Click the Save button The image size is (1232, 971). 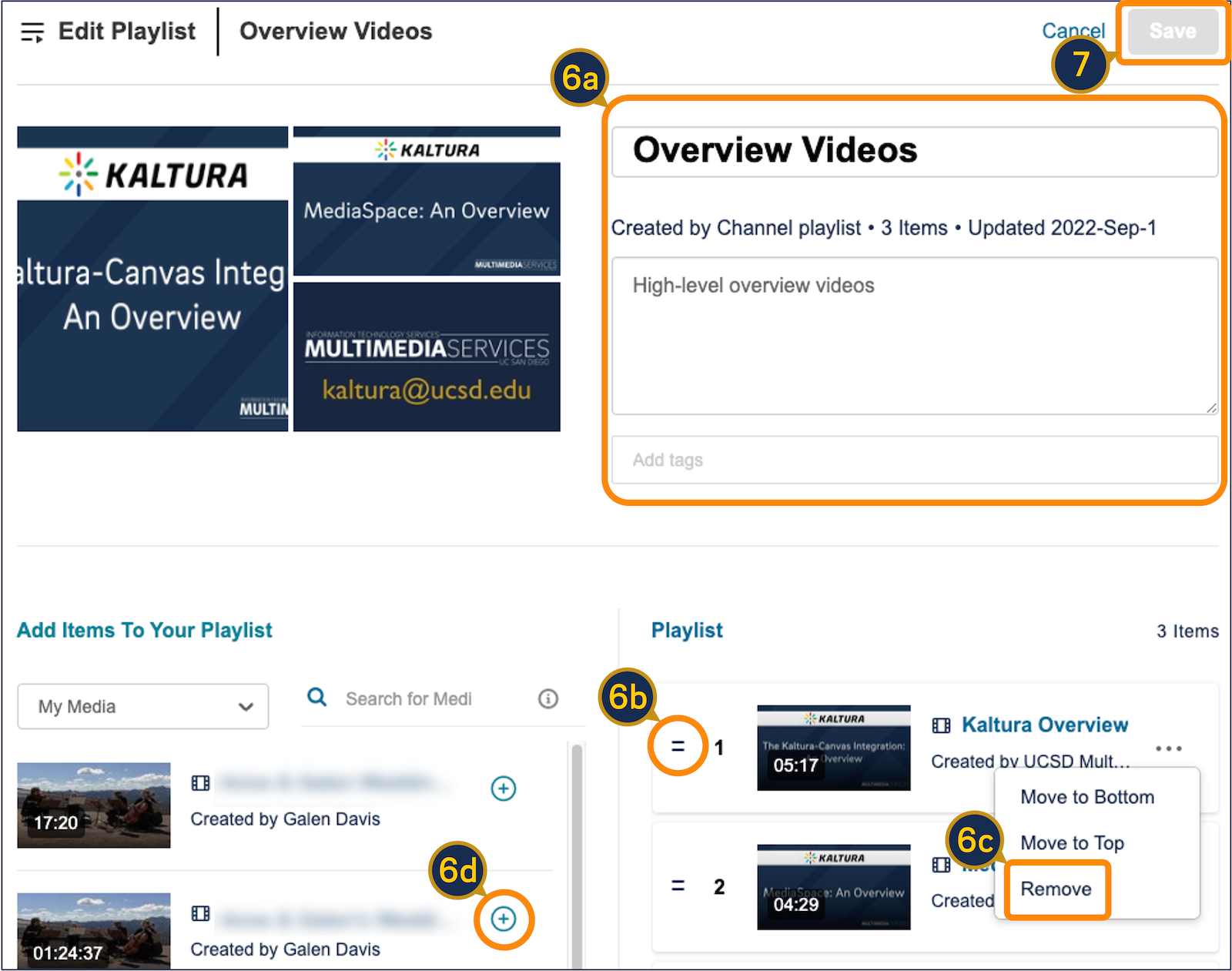1173,32
